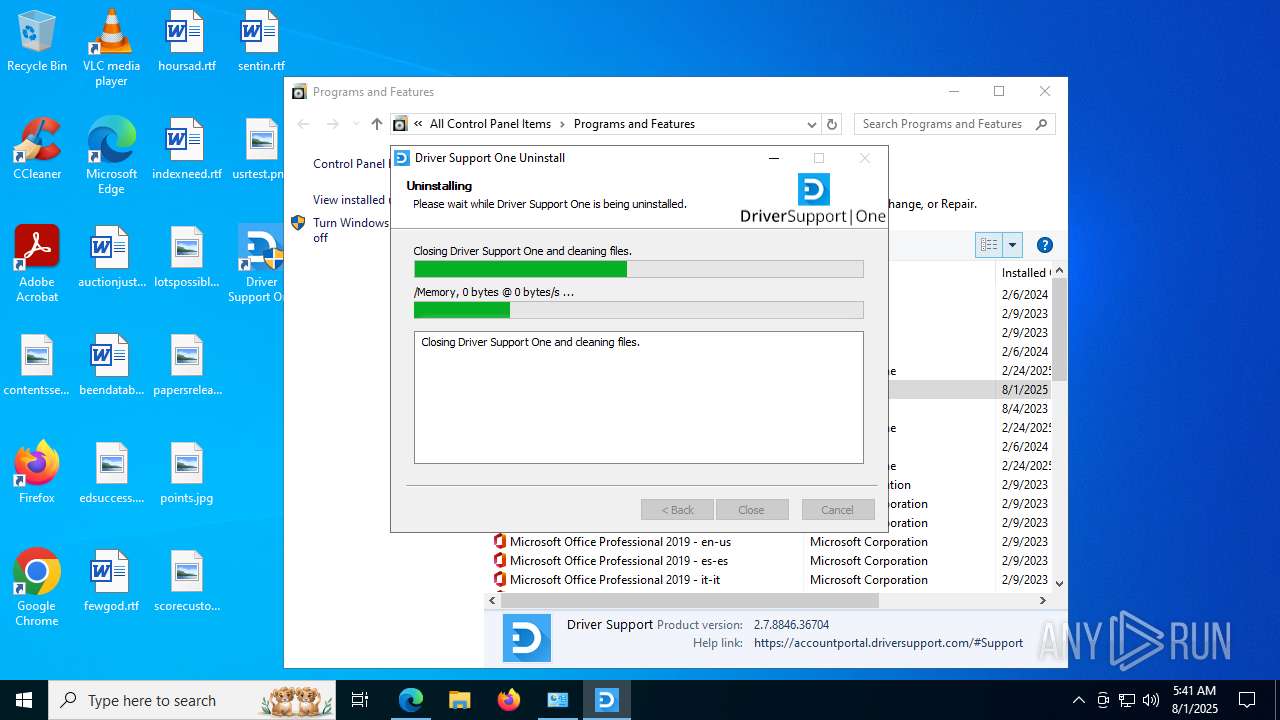Open the Adobe Acrobat desktop shortcut
Image resolution: width=1280 pixels, height=720 pixels.
coord(37,264)
